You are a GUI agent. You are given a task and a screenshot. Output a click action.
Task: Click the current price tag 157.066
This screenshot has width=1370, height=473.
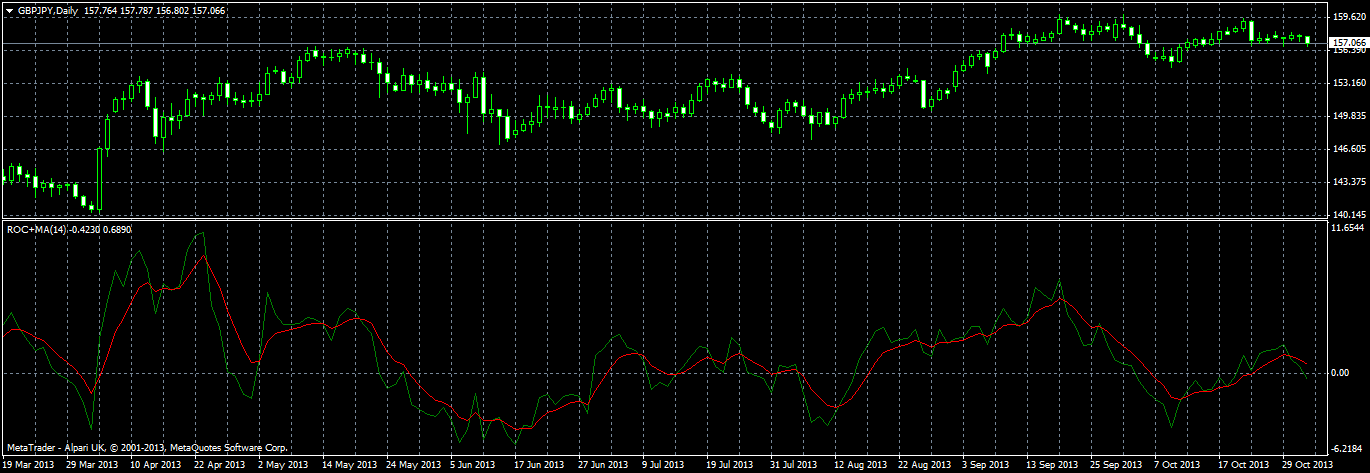pos(1346,43)
